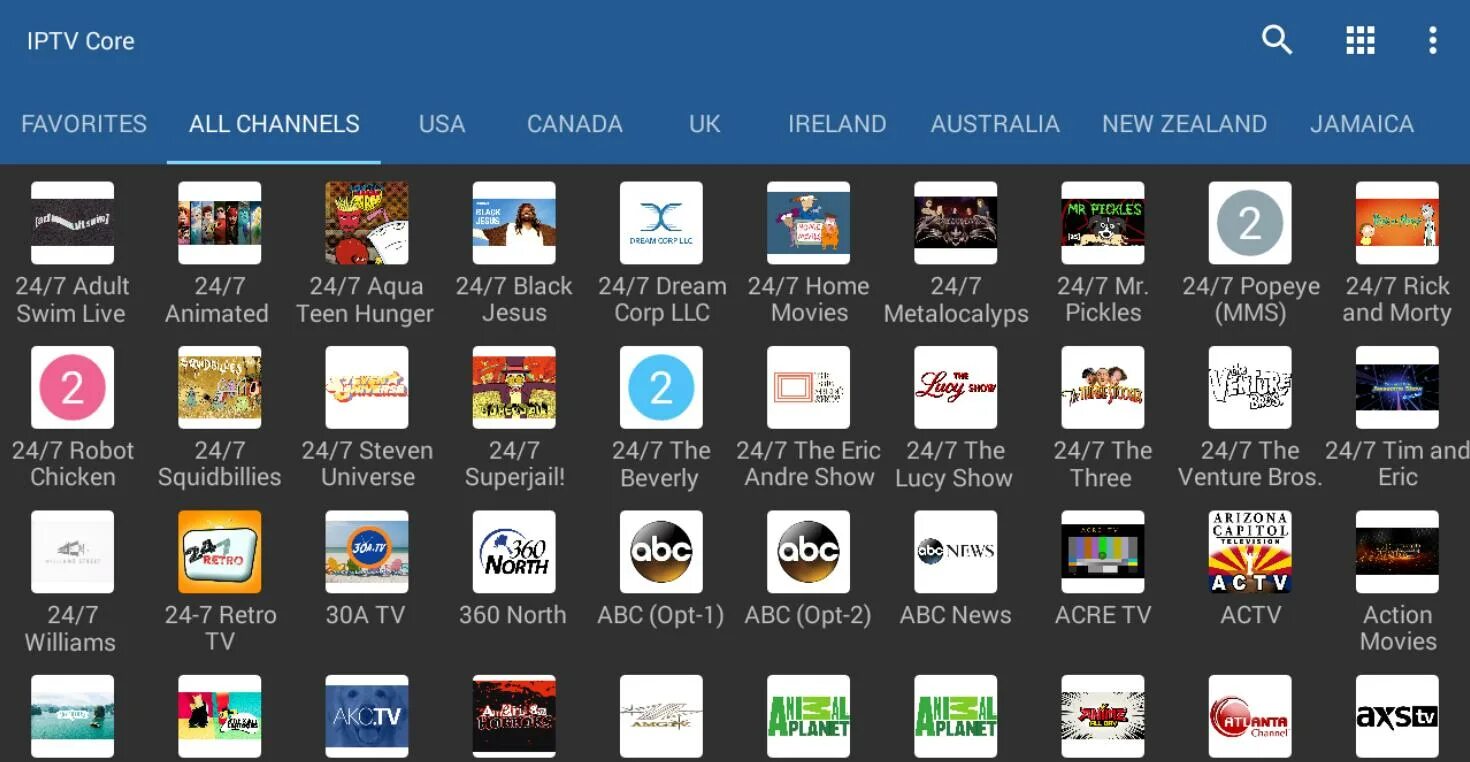Select the AXS TV channel thumbnail
This screenshot has height=762, width=1470.
pyautogui.click(x=1397, y=716)
